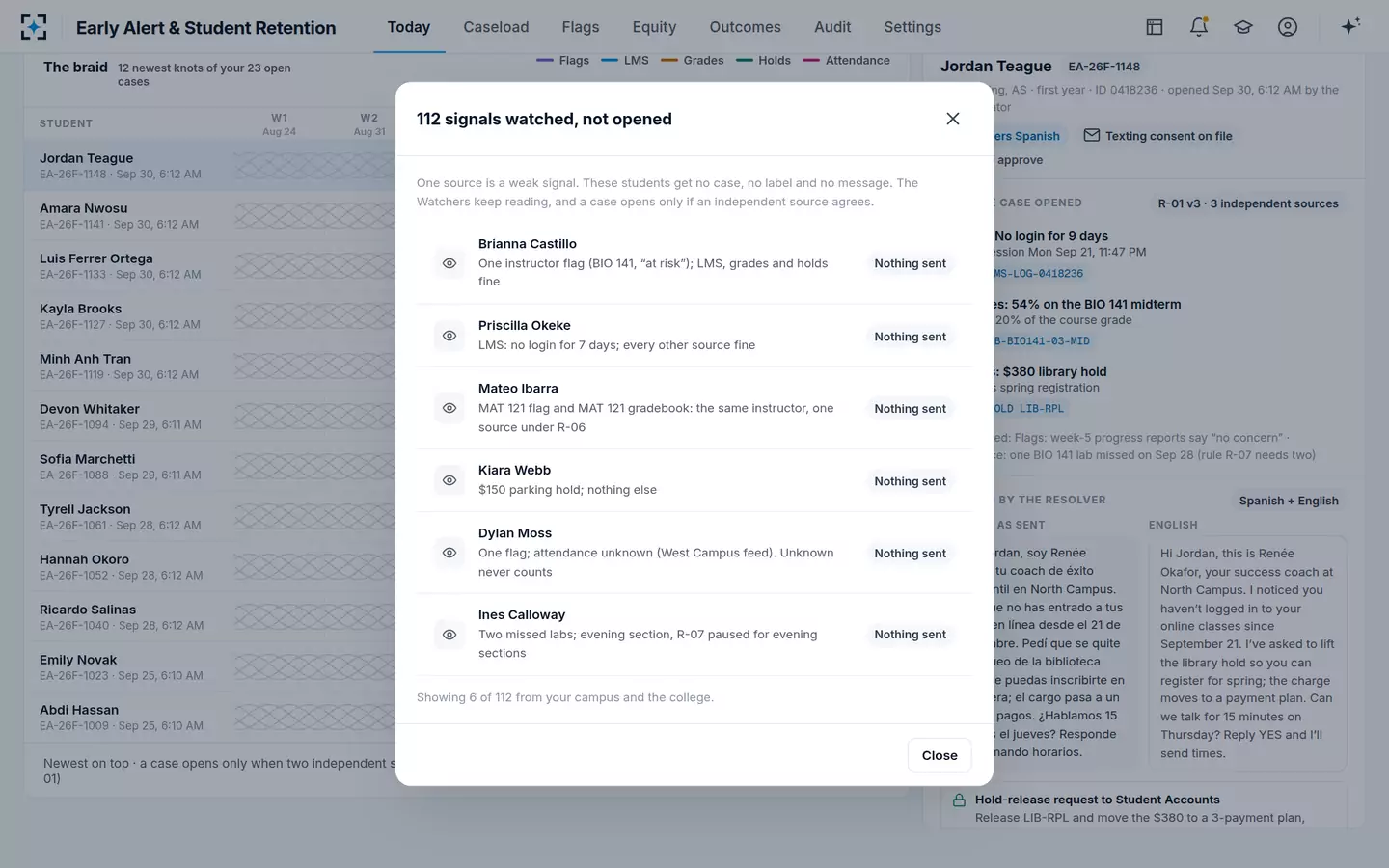Image resolution: width=1389 pixels, height=868 pixels.
Task: Click the sparkle assistant icon
Action: [1350, 26]
